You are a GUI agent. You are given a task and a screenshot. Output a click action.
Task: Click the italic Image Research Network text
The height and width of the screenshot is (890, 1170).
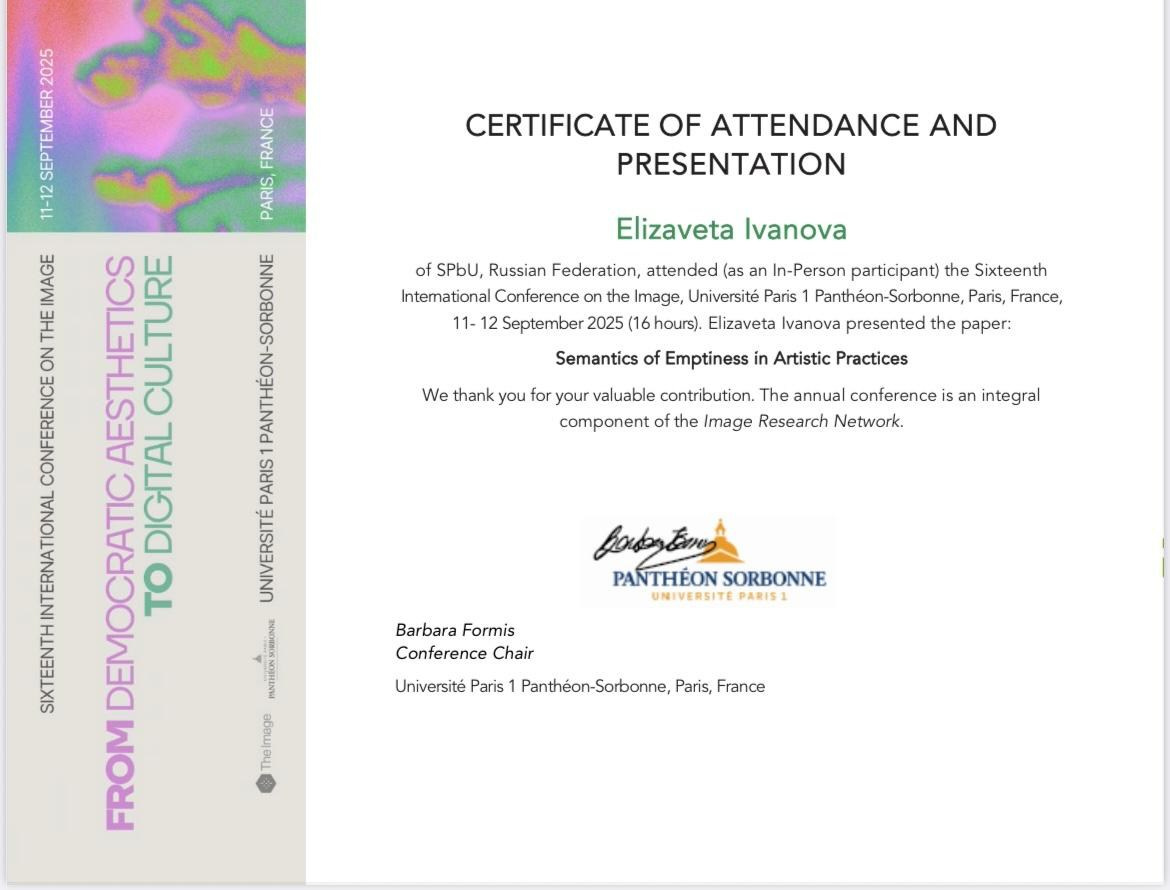pos(801,421)
